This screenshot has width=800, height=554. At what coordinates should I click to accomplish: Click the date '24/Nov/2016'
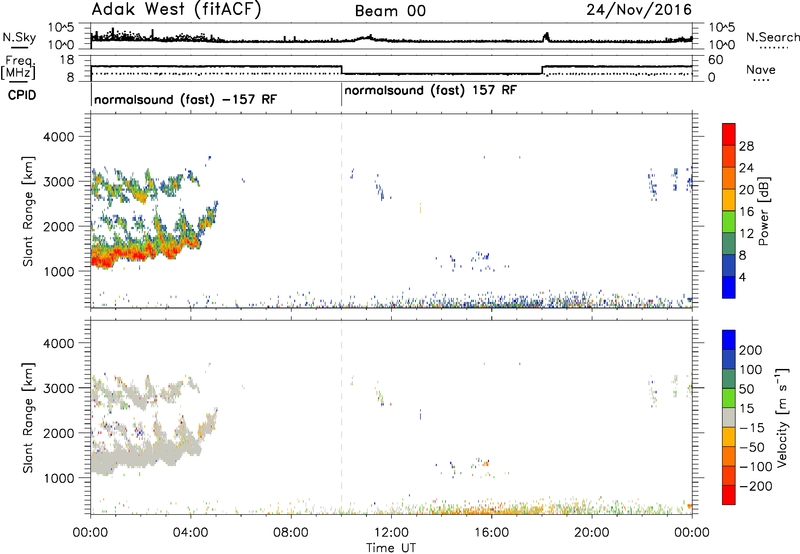(x=639, y=10)
